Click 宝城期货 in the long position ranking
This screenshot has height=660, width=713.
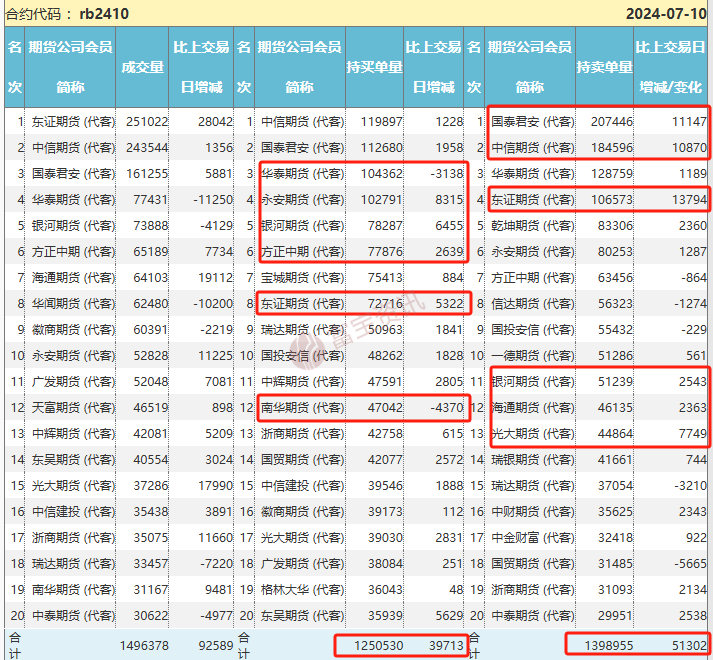[x=302, y=277]
